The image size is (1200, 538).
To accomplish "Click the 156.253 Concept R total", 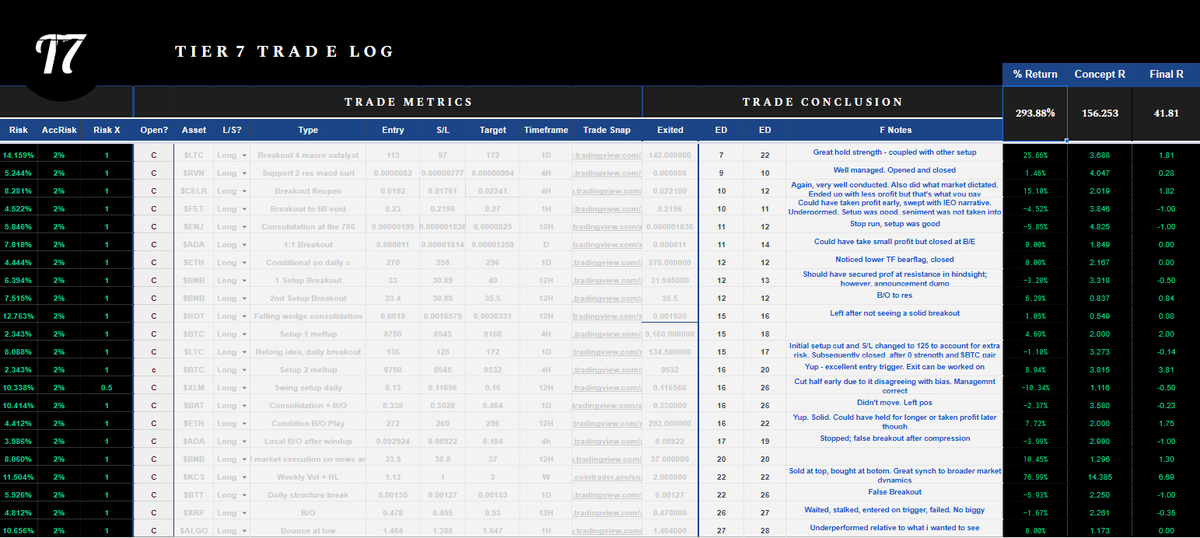I will click(1100, 113).
